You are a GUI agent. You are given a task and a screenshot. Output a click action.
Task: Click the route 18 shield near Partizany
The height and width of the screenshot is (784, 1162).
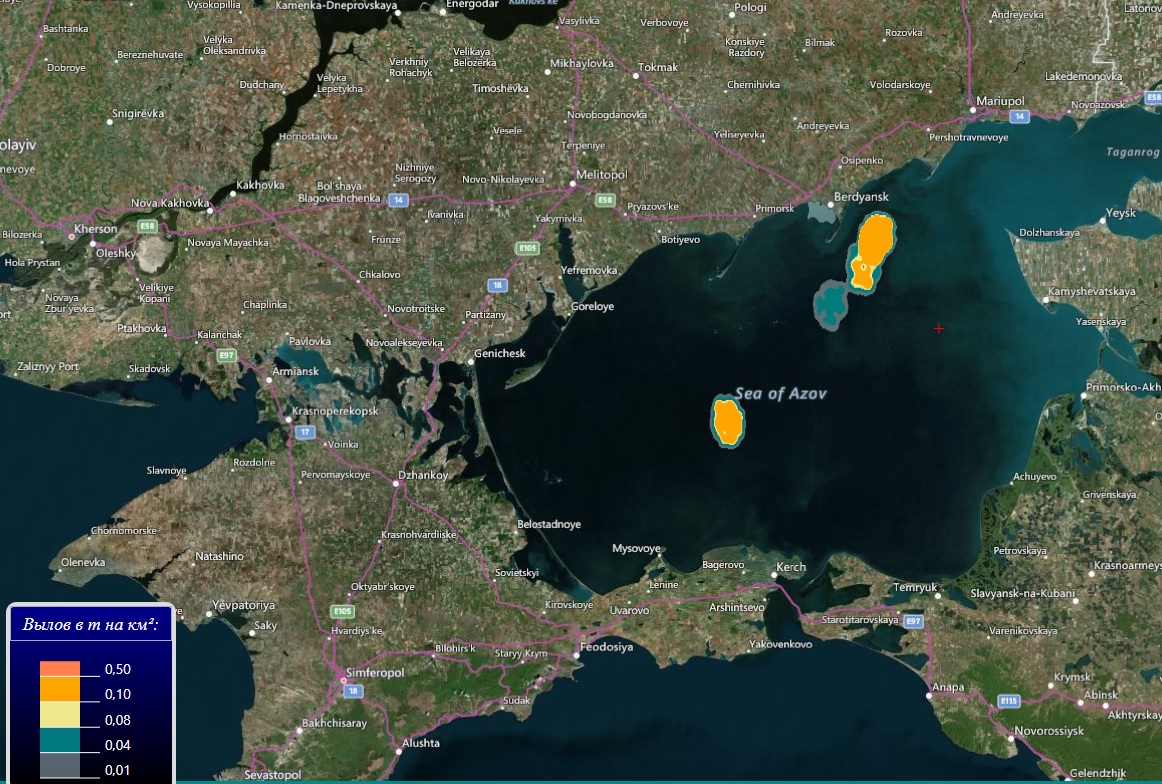497,285
